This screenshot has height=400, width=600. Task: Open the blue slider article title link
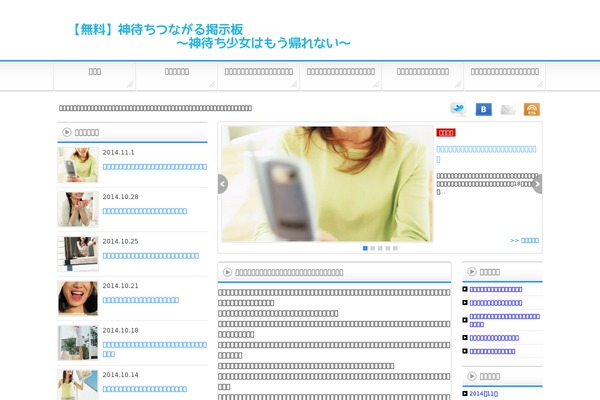tap(486, 154)
